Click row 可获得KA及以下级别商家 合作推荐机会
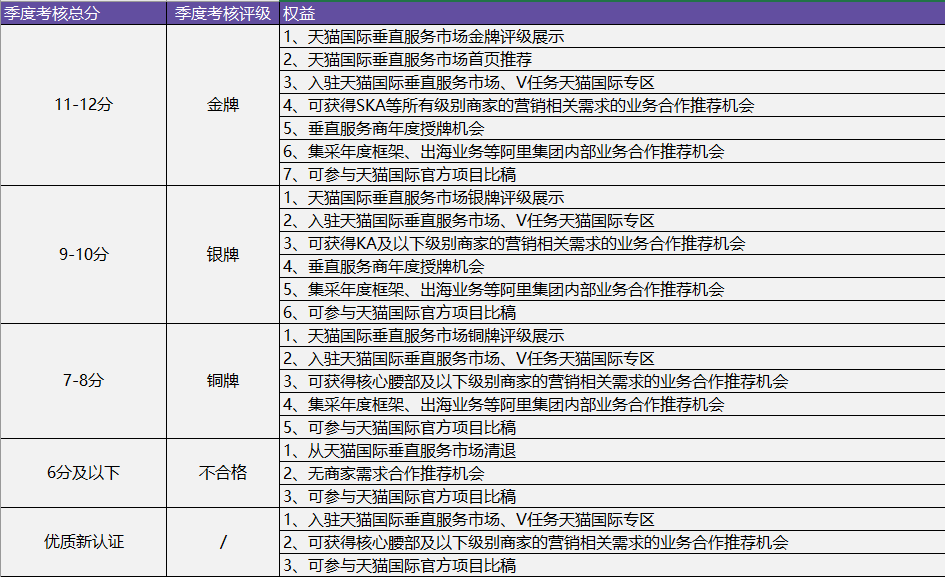The image size is (945, 577). pos(612,244)
